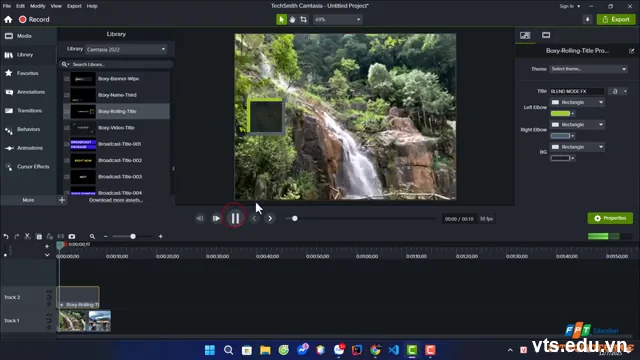Toggle the lock on Track 2
This screenshot has width=640, height=360.
click(49, 304)
